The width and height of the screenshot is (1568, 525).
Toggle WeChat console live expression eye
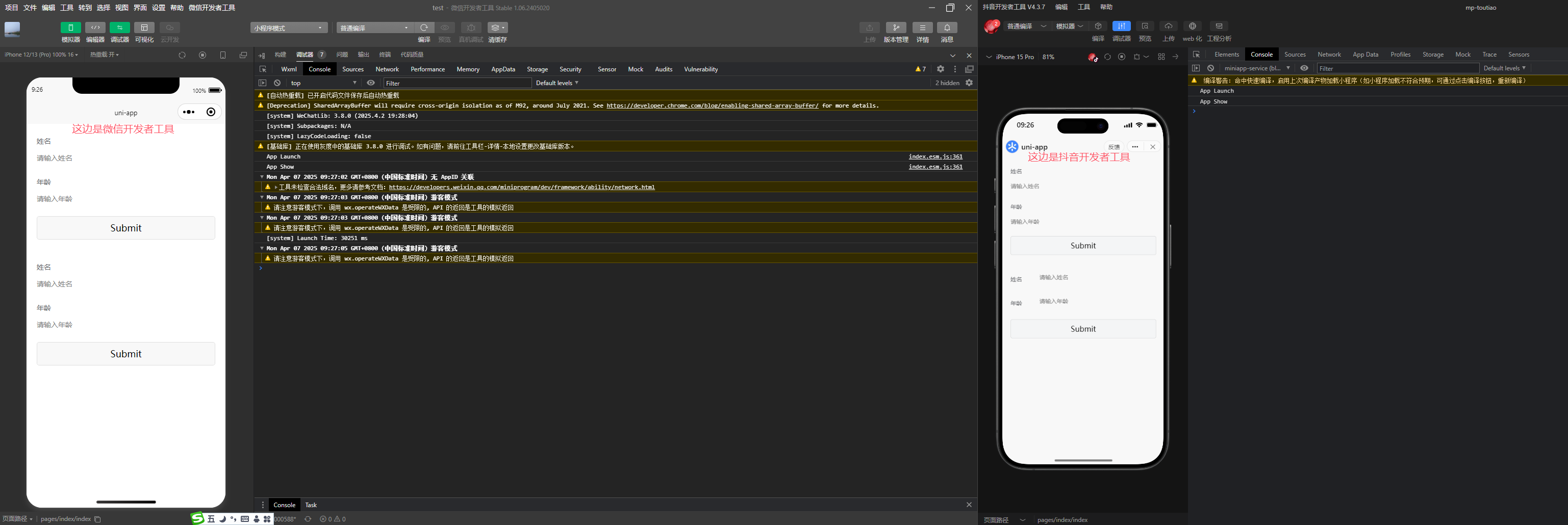371,83
